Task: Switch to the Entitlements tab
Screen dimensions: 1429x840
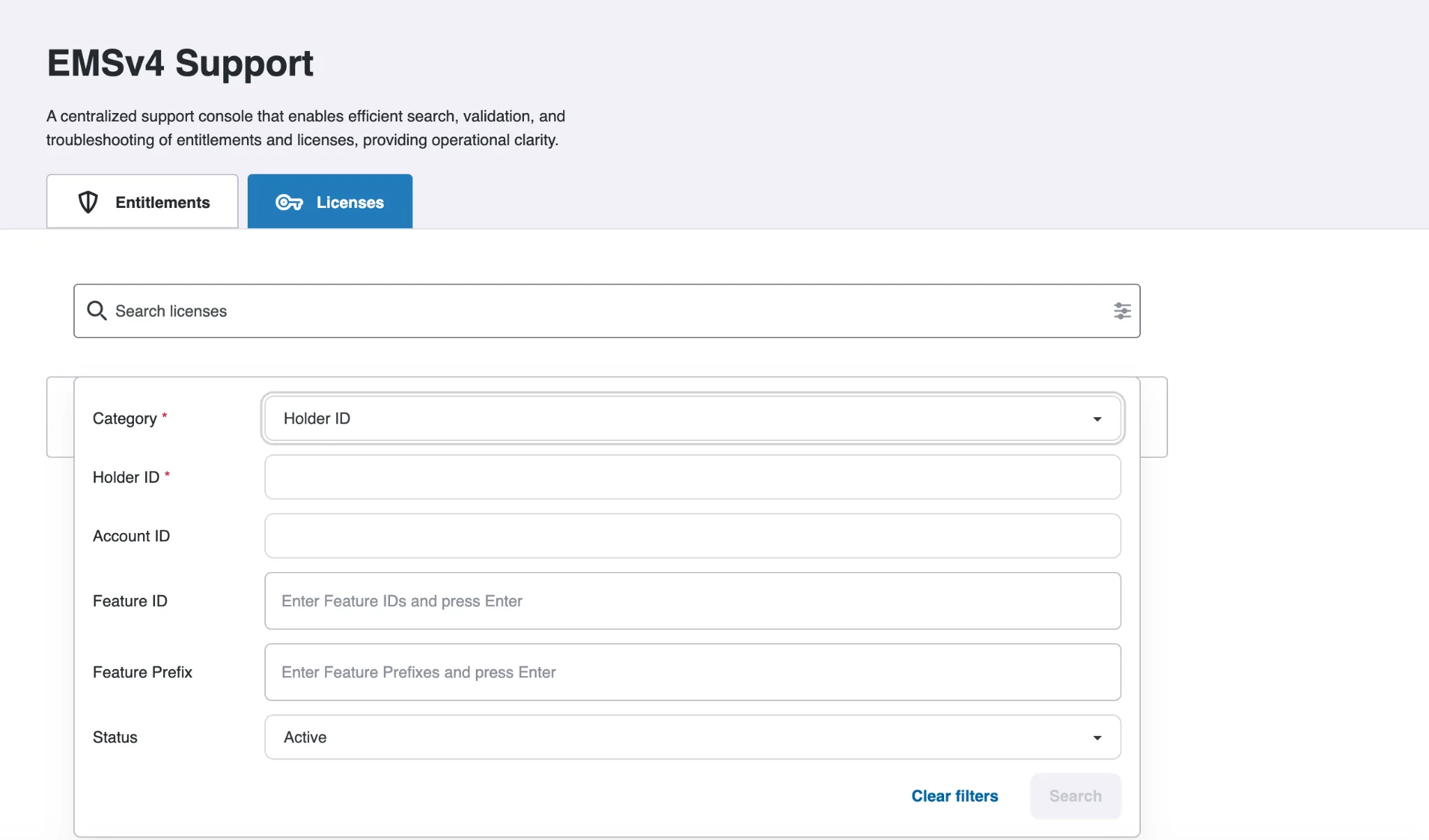Action: 142,202
